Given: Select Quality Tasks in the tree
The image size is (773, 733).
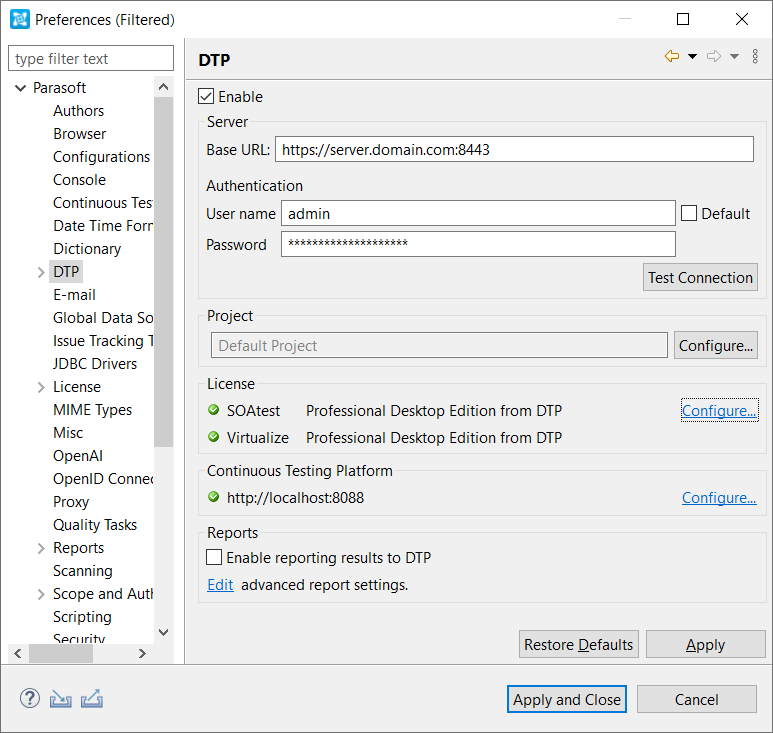Looking at the screenshot, I should tap(95, 525).
